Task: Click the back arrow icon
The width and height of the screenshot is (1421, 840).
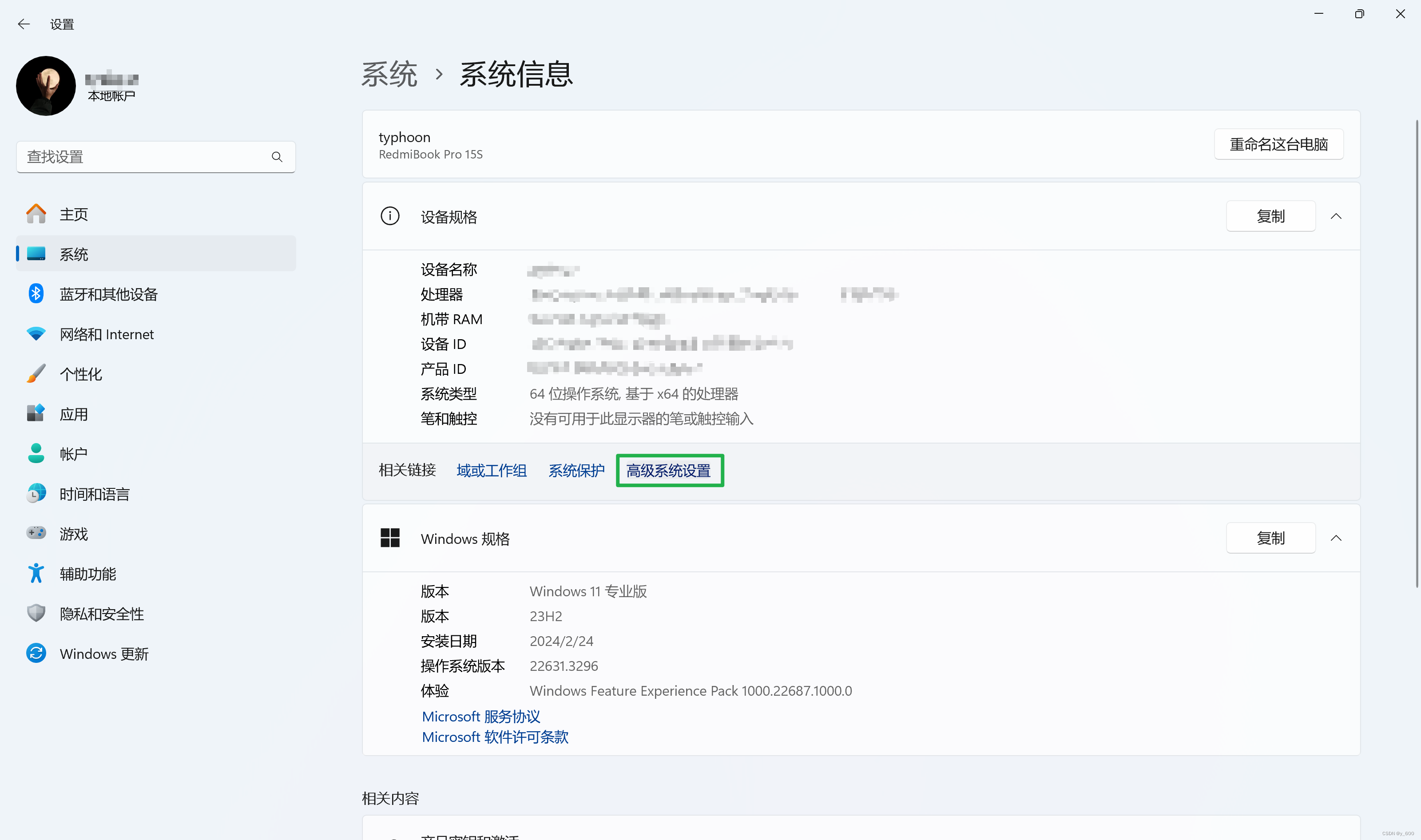Action: 24,24
